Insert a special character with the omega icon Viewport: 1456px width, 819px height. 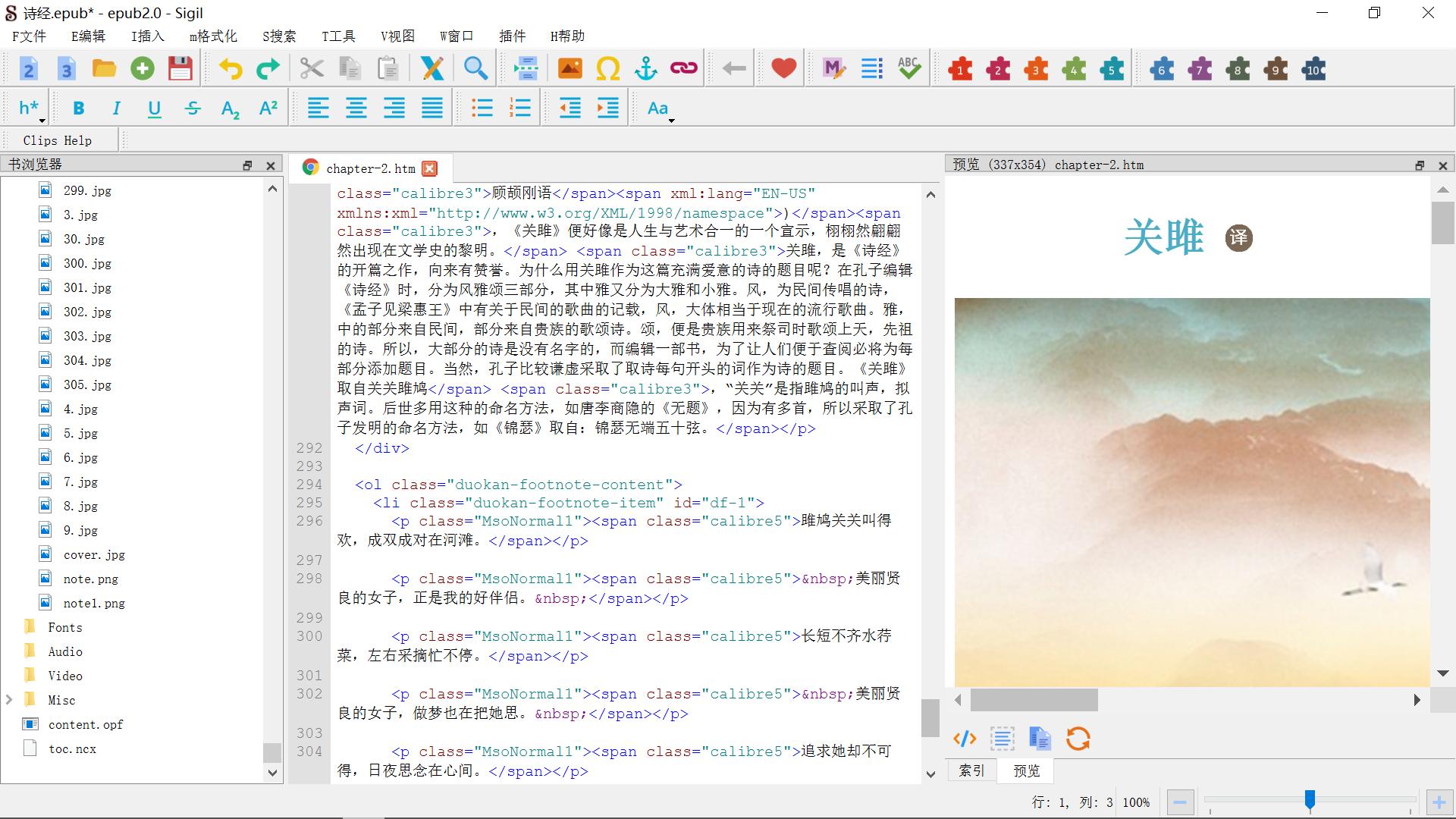click(607, 67)
